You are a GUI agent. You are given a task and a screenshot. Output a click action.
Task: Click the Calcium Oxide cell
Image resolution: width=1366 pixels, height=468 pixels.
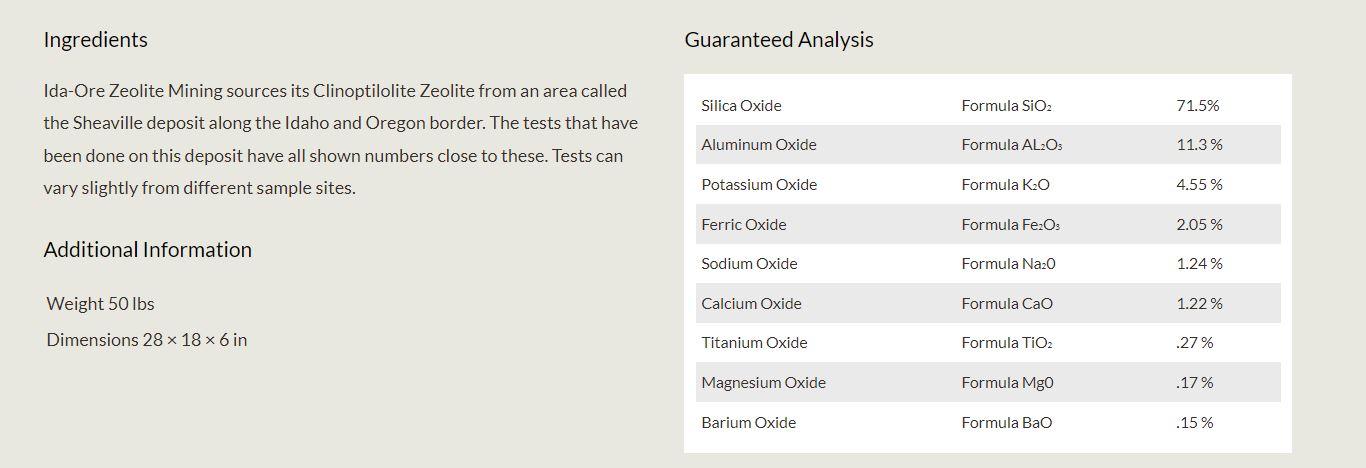click(x=751, y=304)
